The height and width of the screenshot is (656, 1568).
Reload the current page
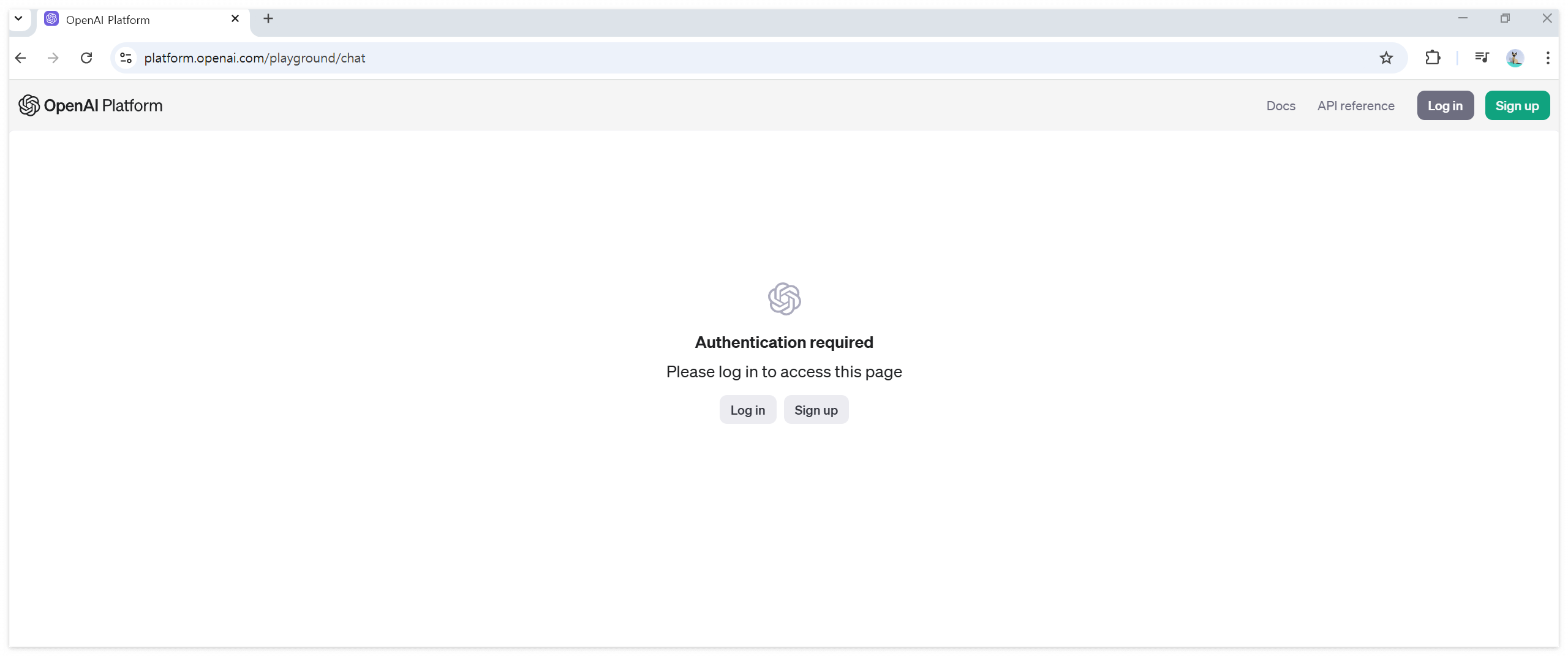[86, 58]
